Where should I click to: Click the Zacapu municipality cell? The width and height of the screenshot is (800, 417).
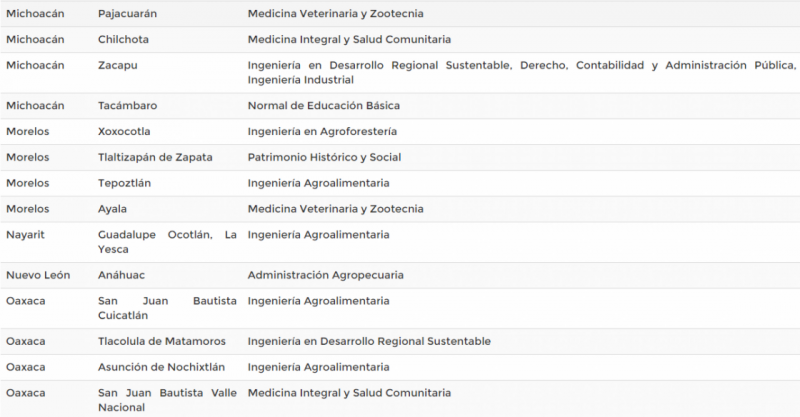click(x=120, y=66)
